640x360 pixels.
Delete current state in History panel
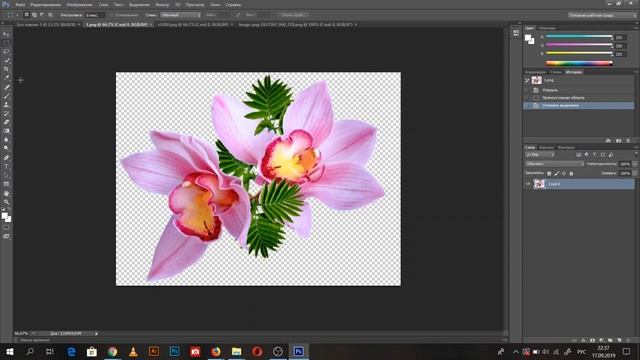(x=628, y=140)
